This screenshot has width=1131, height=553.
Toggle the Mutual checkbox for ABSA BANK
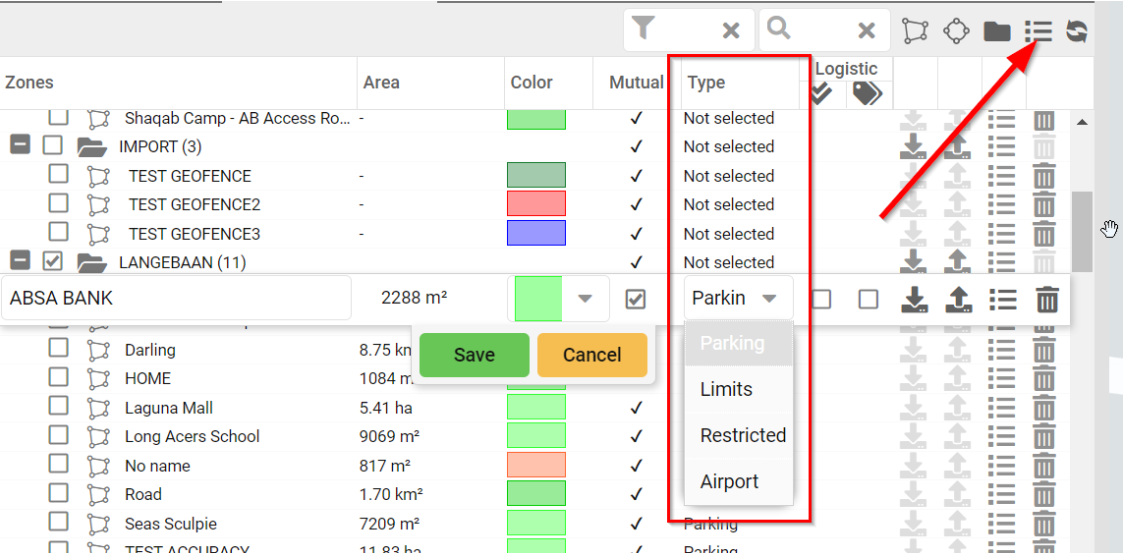click(635, 299)
